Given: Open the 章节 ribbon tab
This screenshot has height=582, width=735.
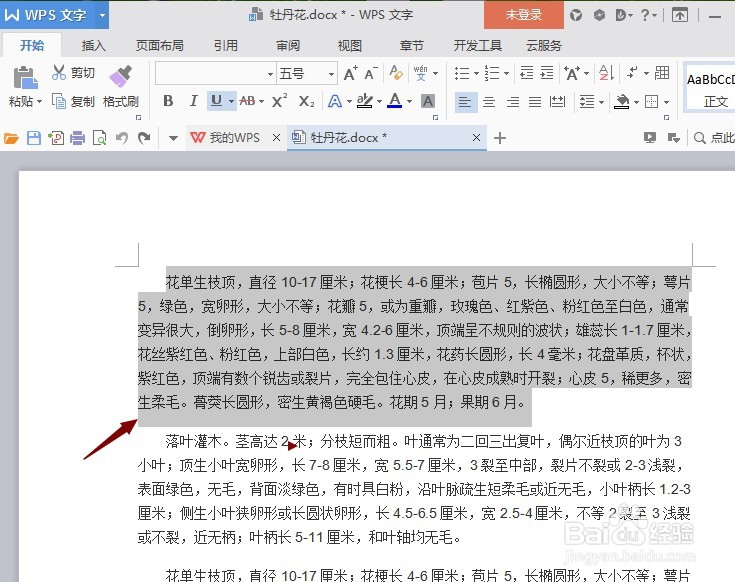Looking at the screenshot, I should [x=412, y=45].
